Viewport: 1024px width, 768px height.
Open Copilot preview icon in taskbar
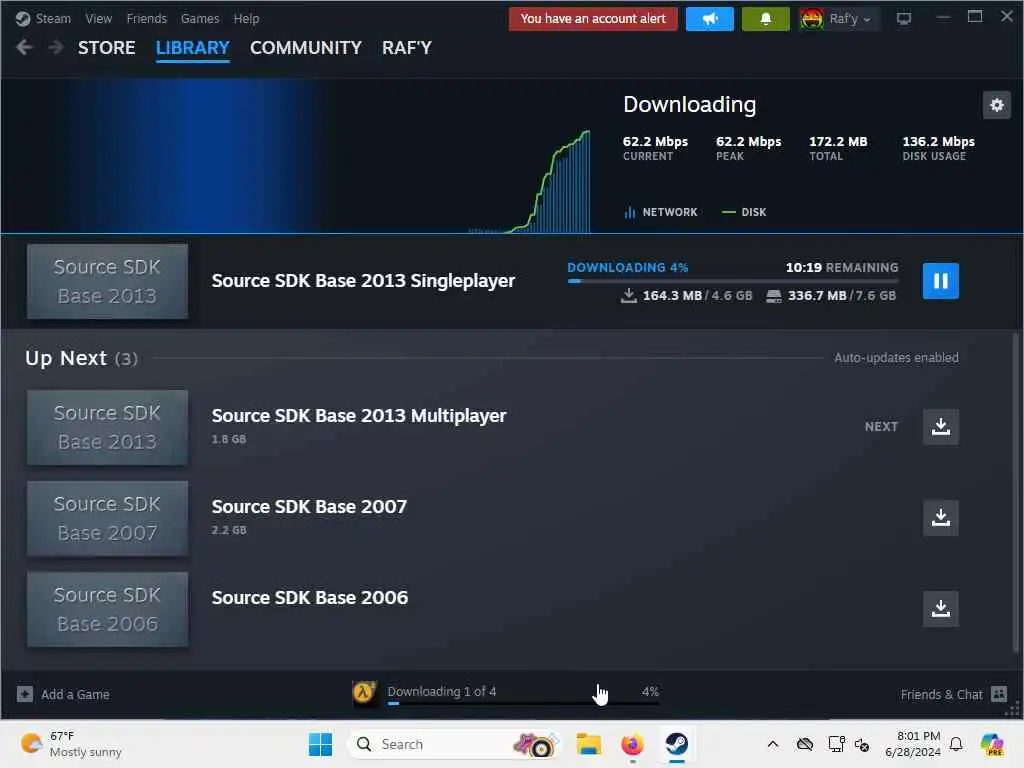coord(992,744)
